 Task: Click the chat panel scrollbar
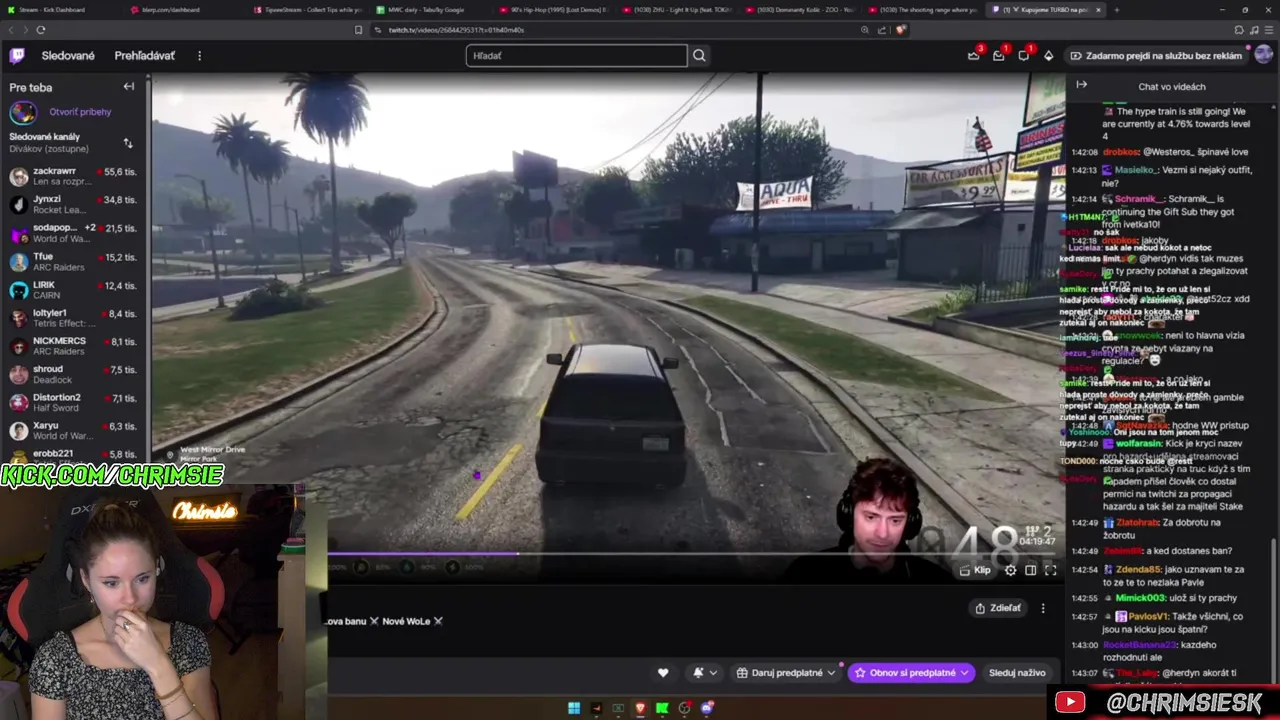click(1274, 612)
